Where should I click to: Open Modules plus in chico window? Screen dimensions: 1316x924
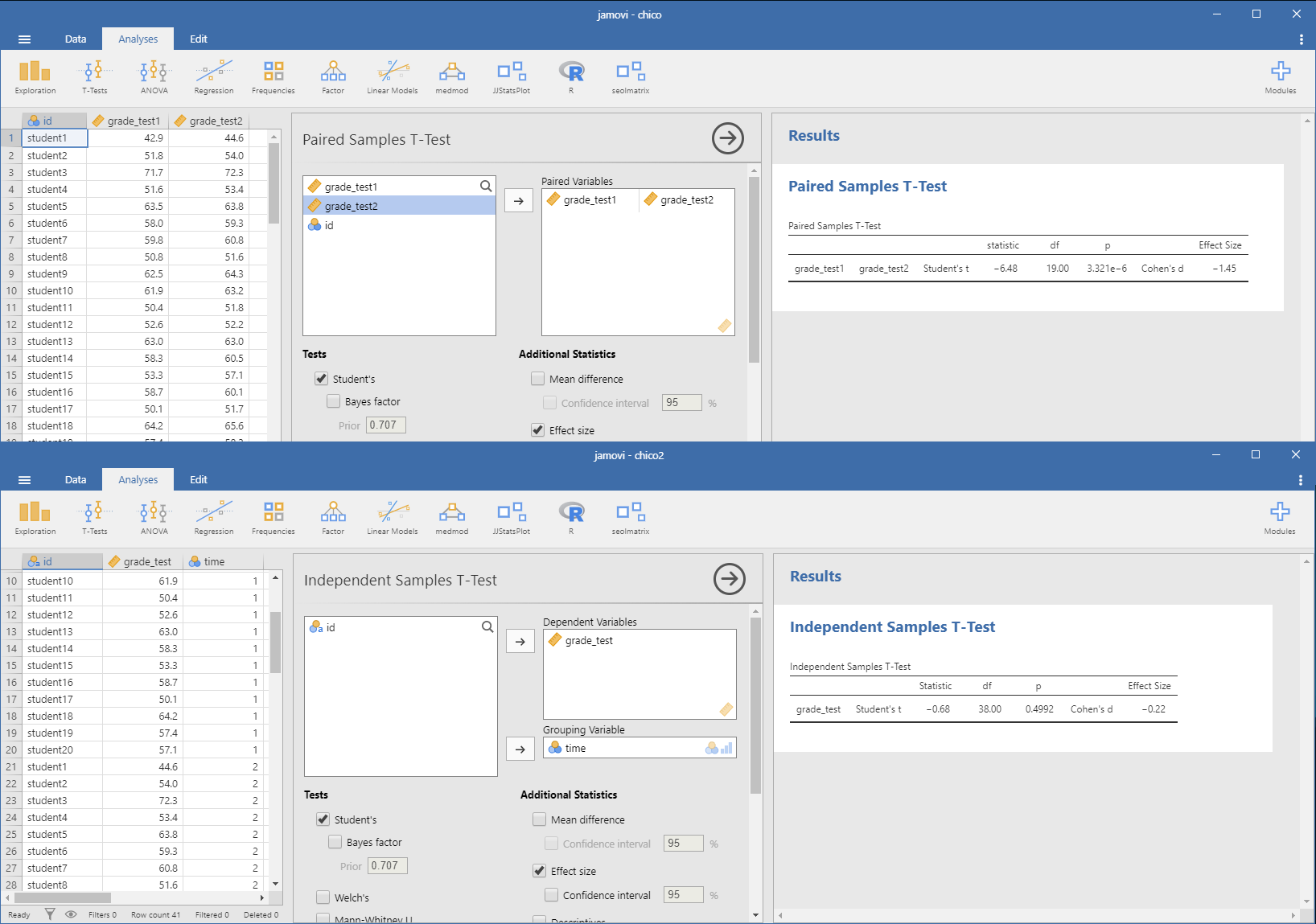(1281, 78)
